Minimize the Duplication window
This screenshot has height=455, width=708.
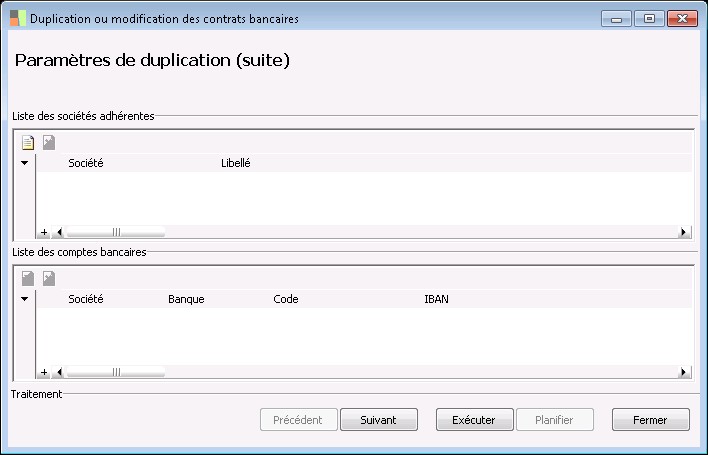(x=616, y=19)
